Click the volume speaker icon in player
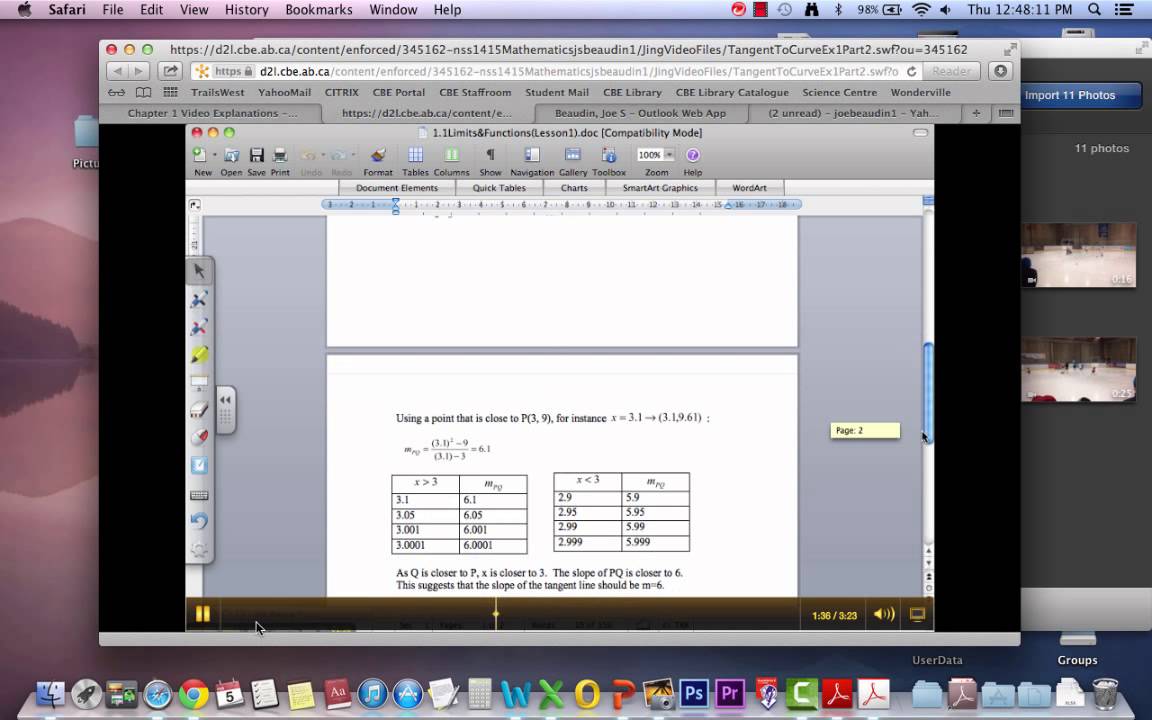Screen dimensions: 1152x720 point(885,614)
